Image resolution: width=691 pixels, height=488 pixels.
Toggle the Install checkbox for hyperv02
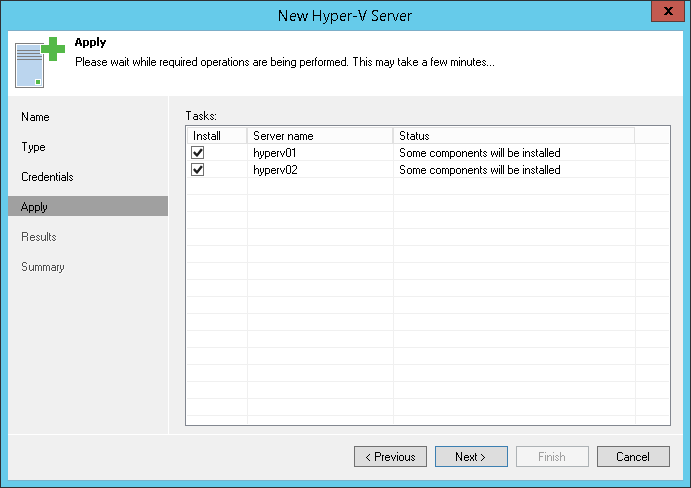[x=198, y=170]
